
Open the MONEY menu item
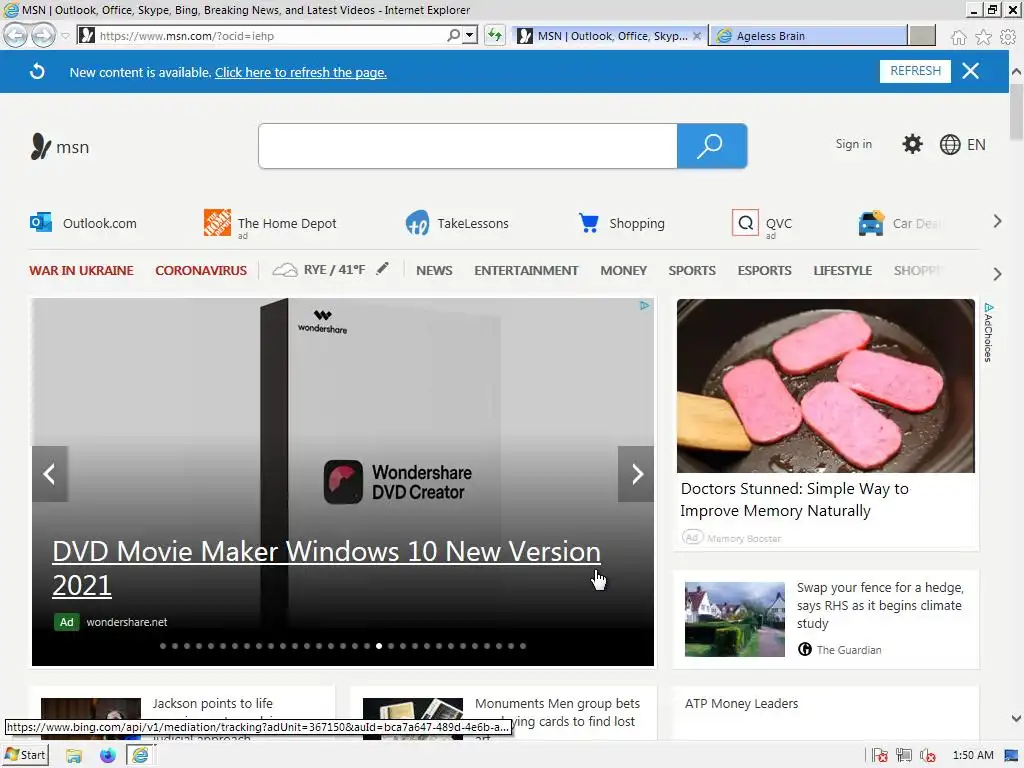click(624, 270)
